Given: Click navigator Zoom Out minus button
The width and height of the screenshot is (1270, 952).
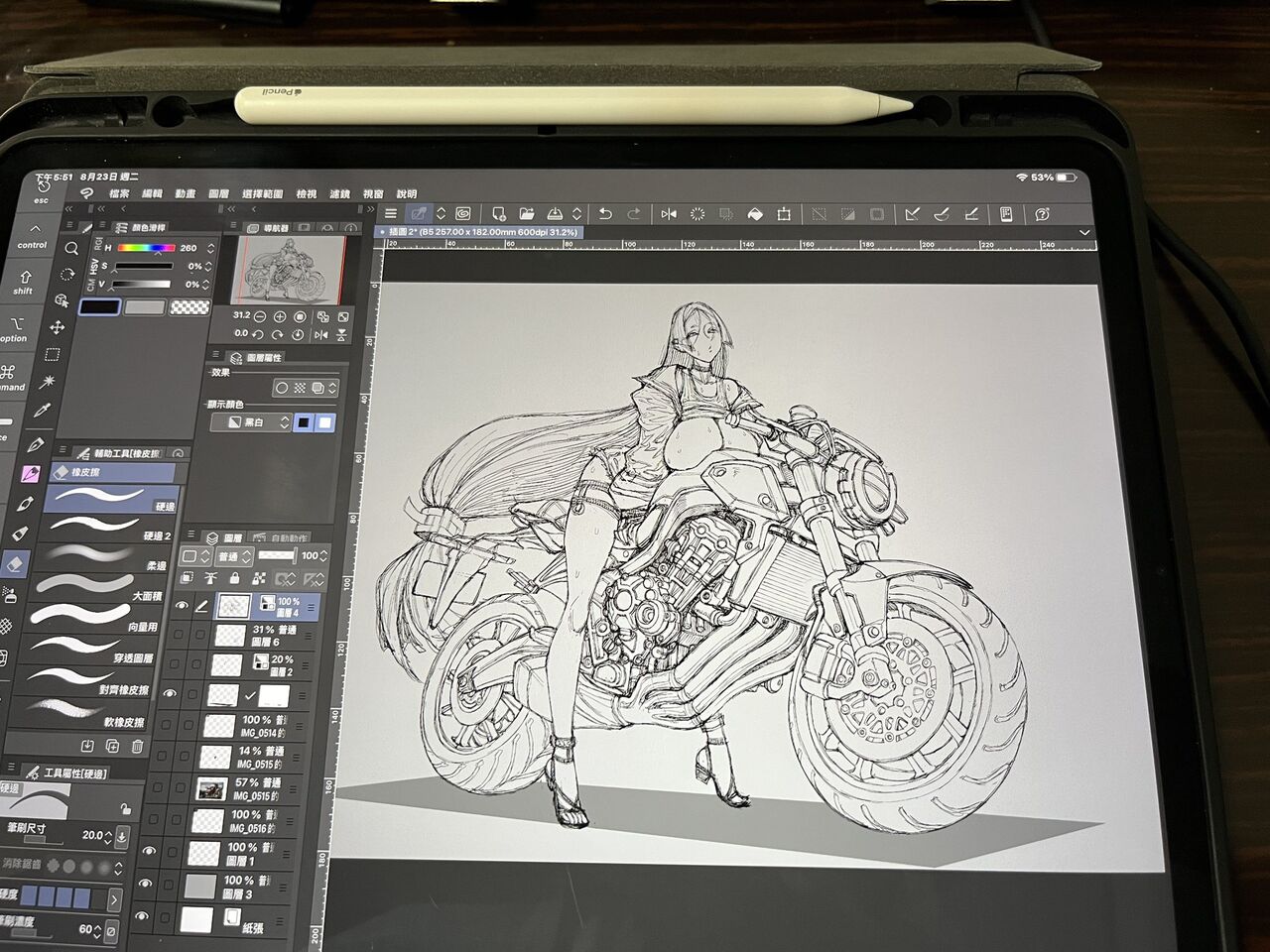Looking at the screenshot, I should click(260, 316).
